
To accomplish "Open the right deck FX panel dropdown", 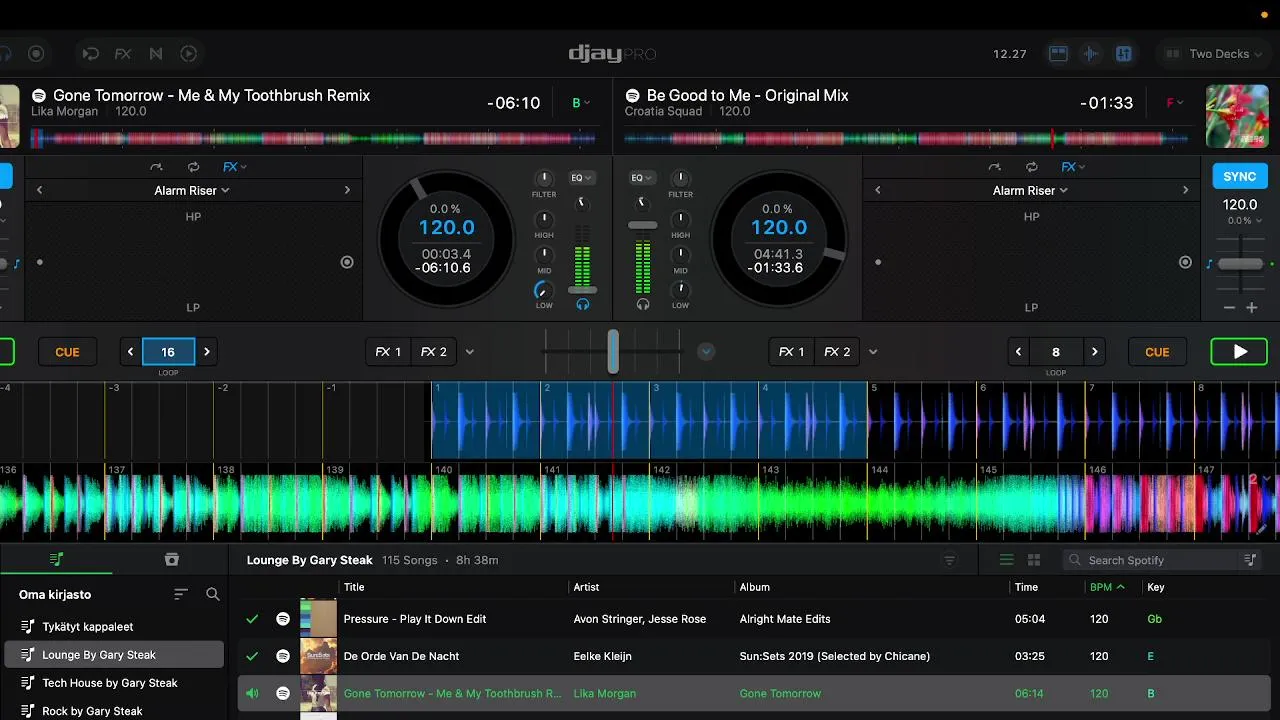I will tap(1073, 167).
